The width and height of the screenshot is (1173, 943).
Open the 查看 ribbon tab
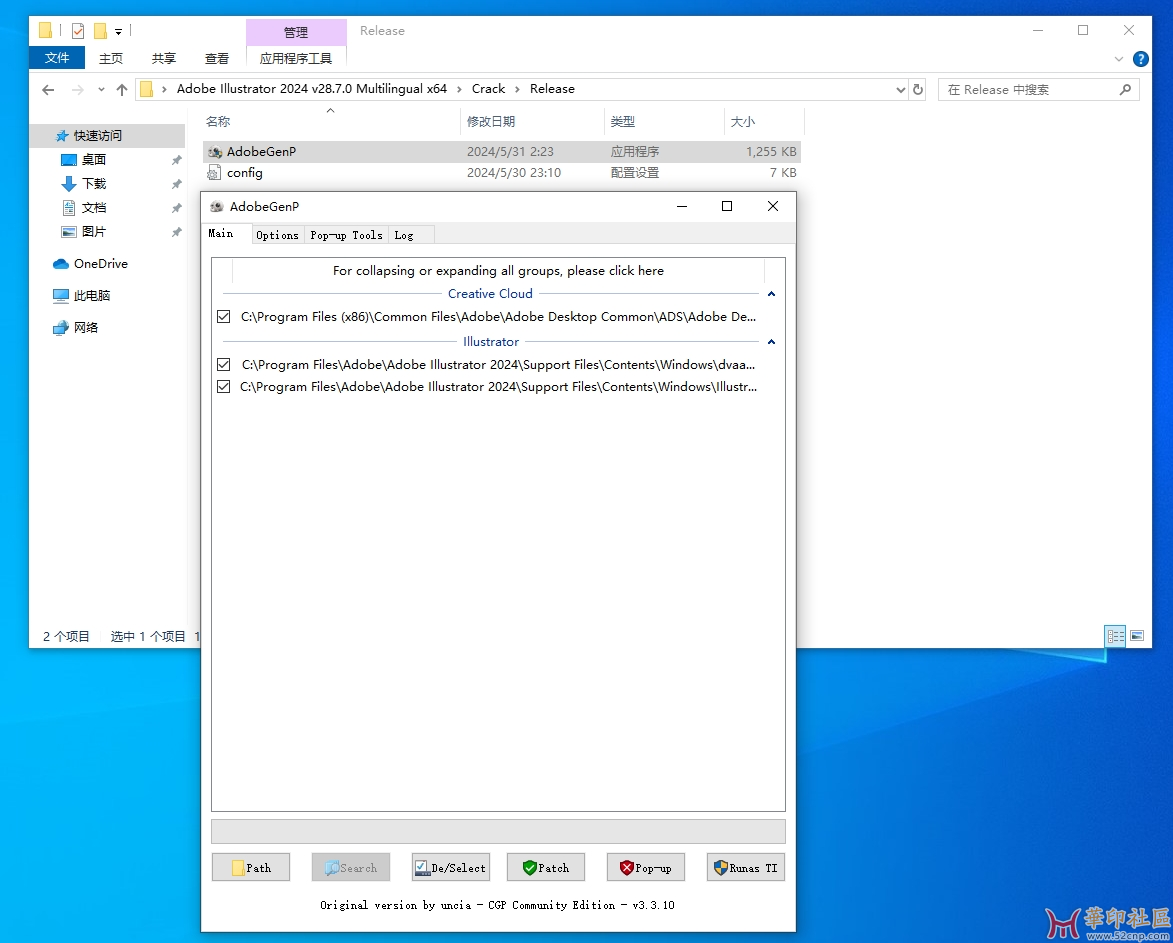[x=217, y=58]
